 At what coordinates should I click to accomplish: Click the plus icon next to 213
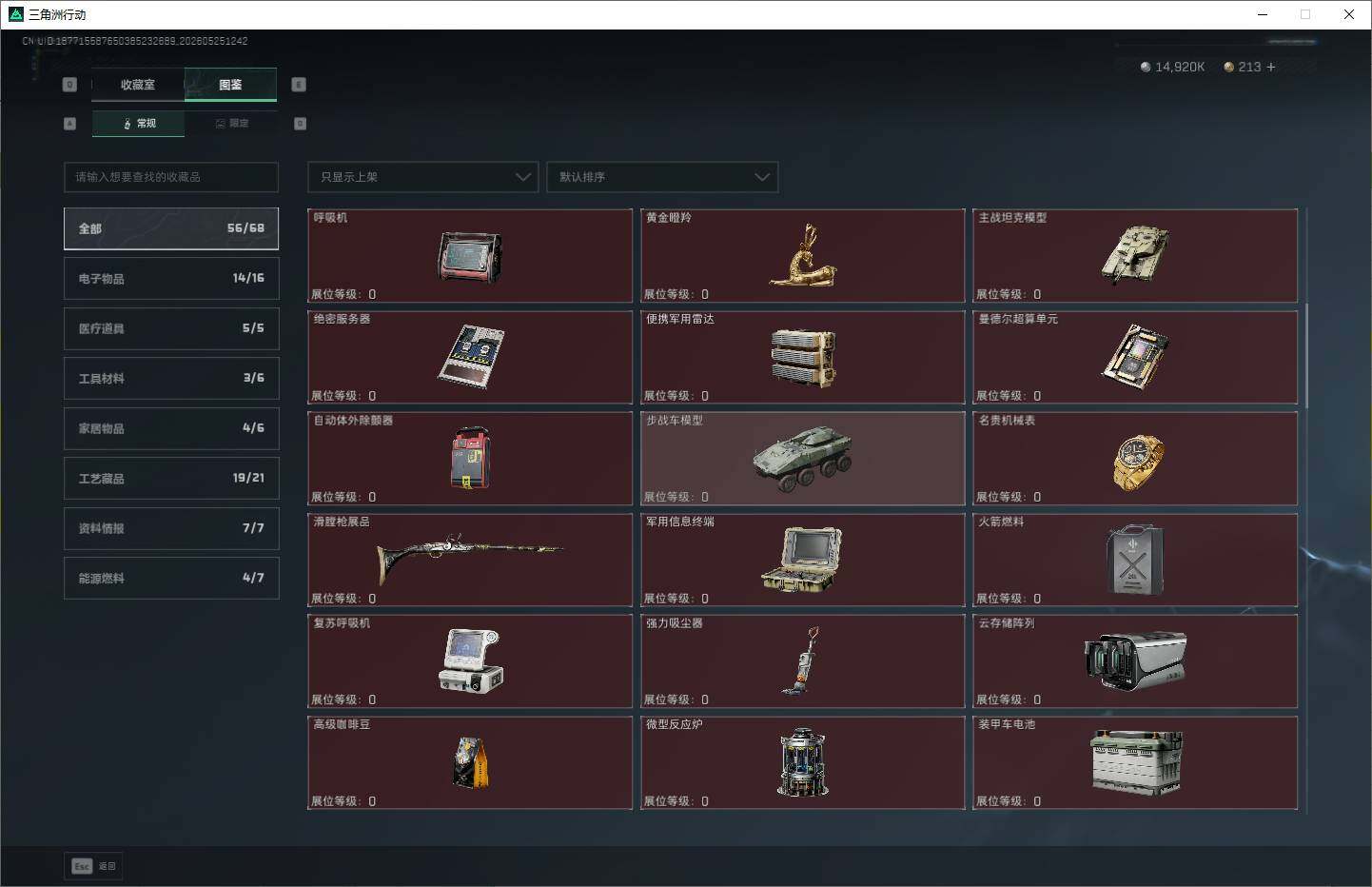coord(1271,67)
